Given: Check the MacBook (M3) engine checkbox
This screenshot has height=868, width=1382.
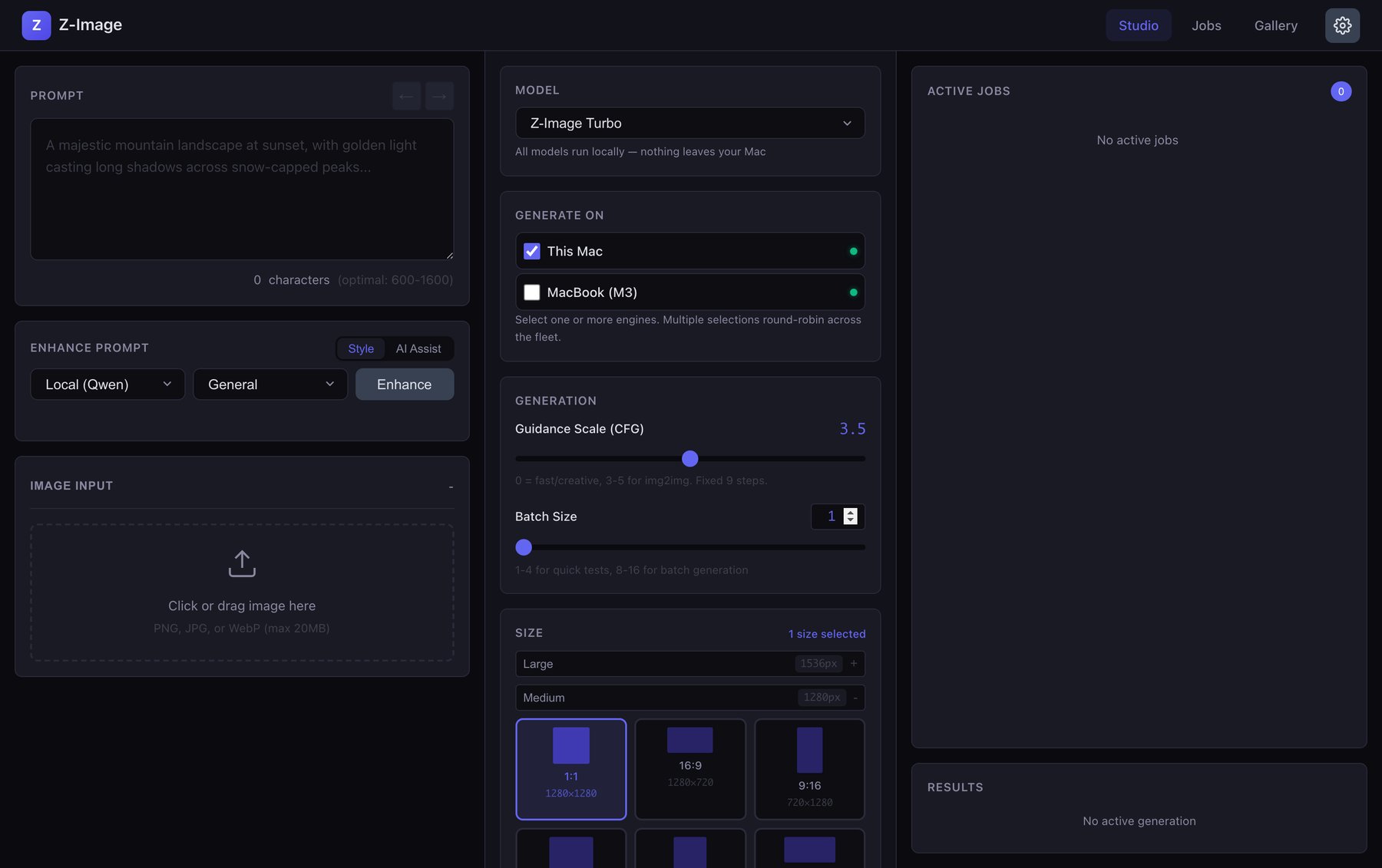Looking at the screenshot, I should click(x=531, y=292).
